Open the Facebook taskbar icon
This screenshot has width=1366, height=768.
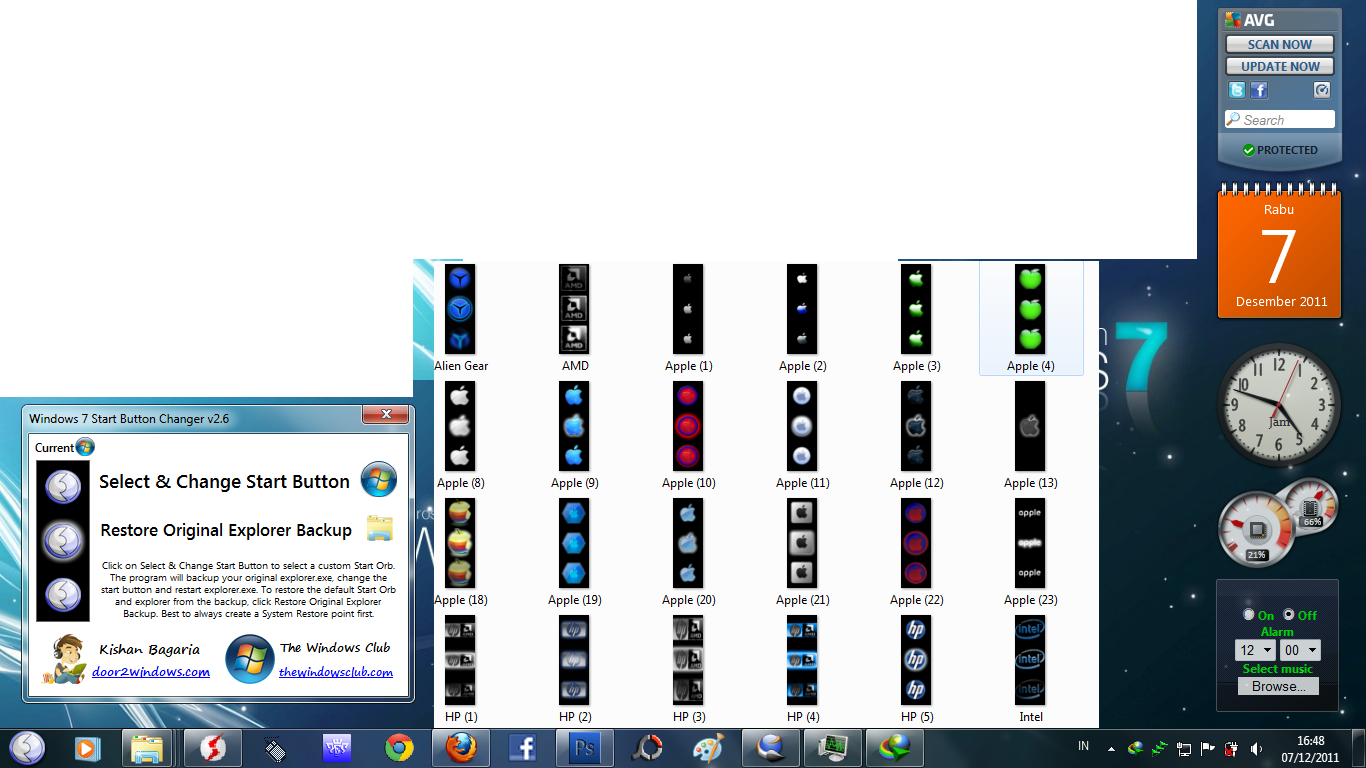523,748
